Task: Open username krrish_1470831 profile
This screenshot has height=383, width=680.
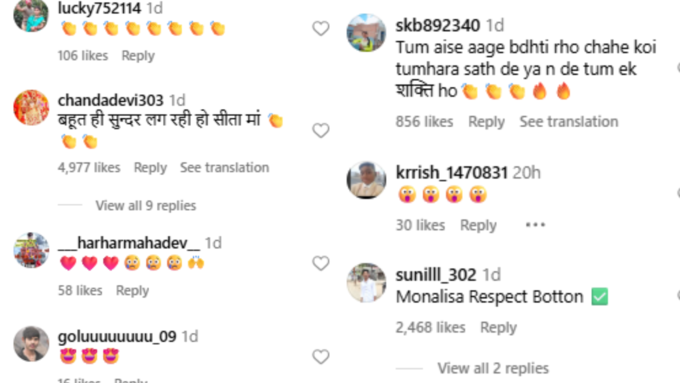Action: tap(451, 173)
